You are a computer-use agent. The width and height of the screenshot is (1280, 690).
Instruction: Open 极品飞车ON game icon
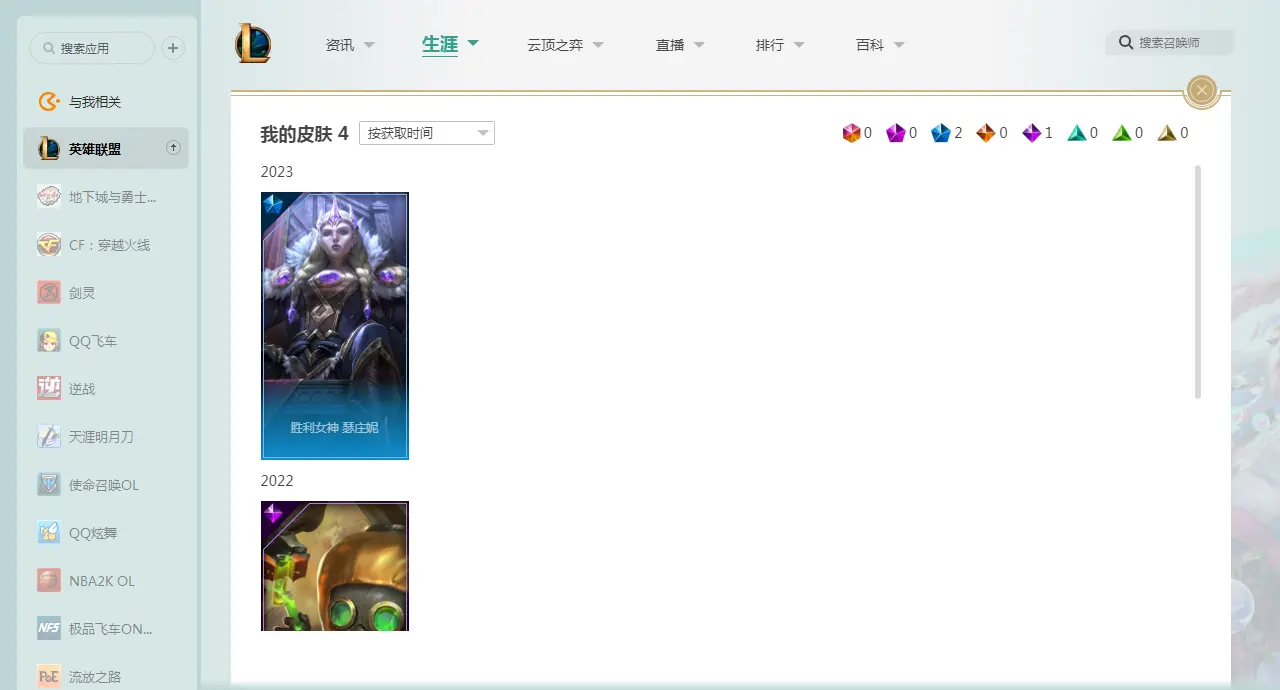click(x=49, y=629)
